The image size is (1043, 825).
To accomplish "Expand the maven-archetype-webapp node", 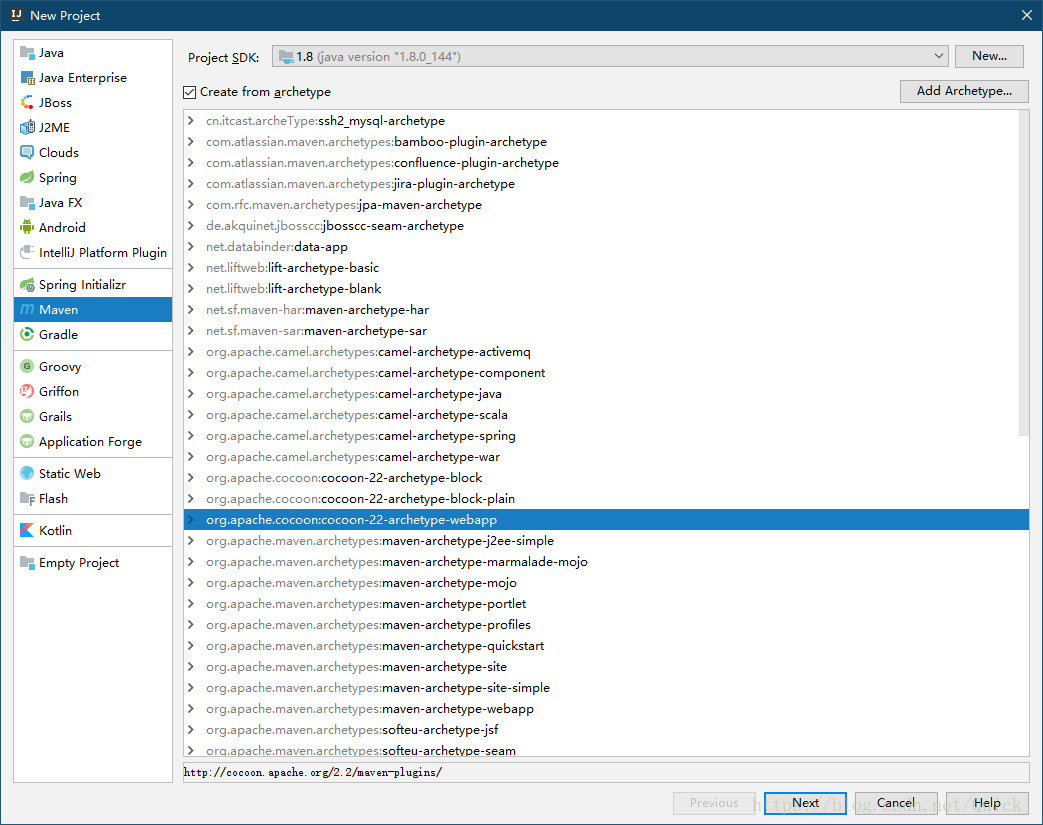I will tap(191, 709).
